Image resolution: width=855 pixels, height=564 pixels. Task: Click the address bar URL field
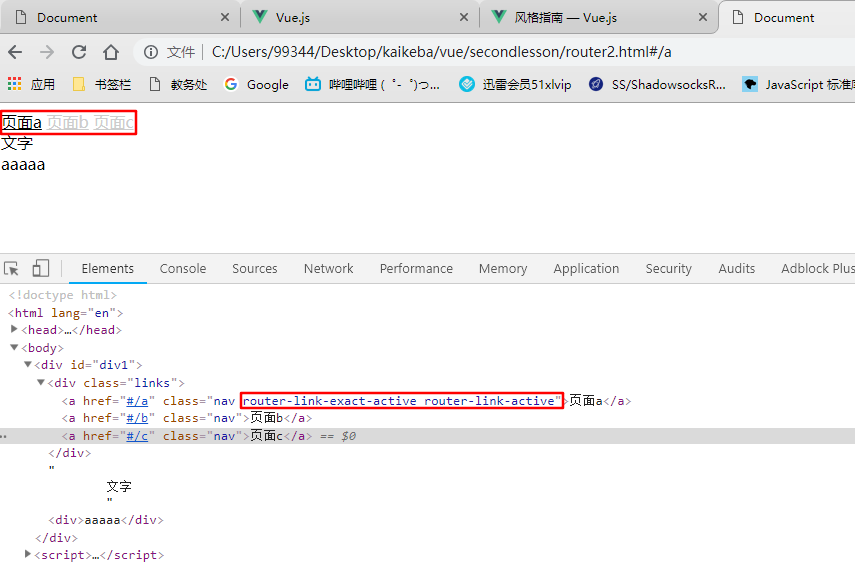pyautogui.click(x=440, y=52)
